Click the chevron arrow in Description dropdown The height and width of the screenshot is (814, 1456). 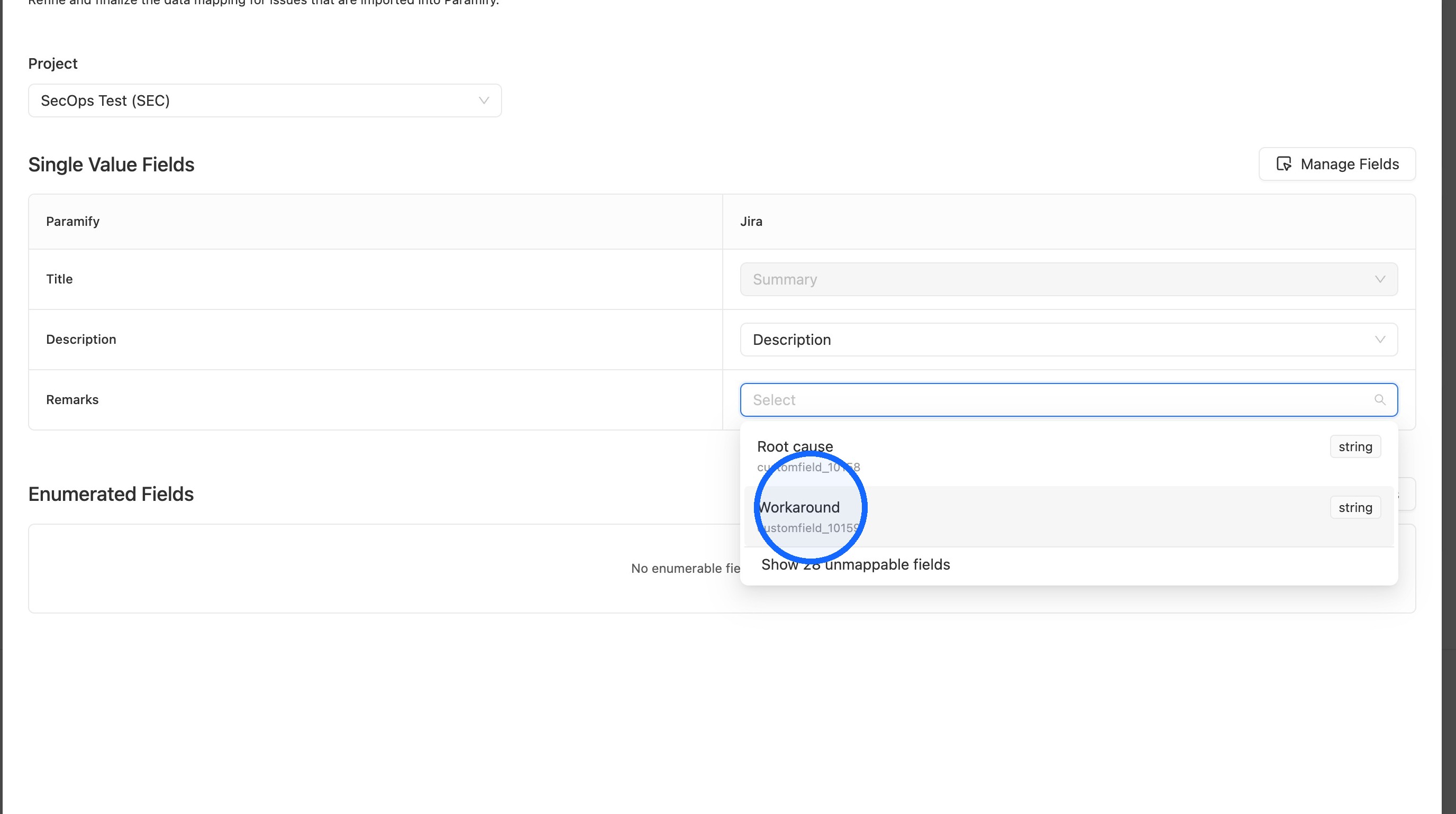pyautogui.click(x=1380, y=340)
